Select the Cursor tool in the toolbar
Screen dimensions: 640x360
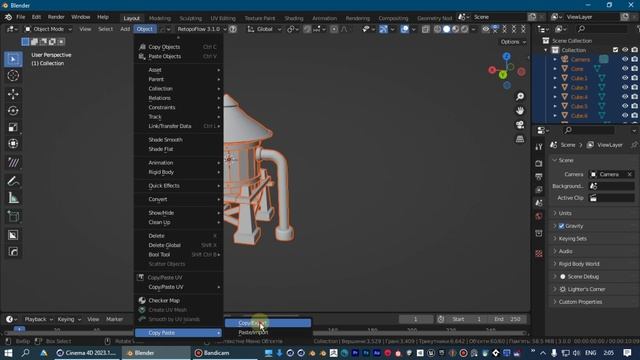coord(13,76)
